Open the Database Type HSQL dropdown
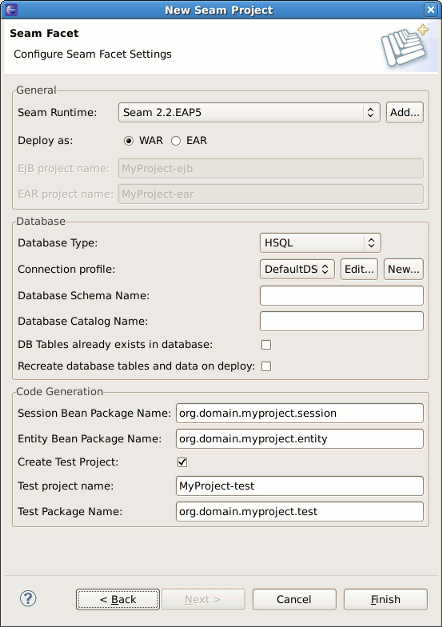This screenshot has height=627, width=442. (x=320, y=243)
